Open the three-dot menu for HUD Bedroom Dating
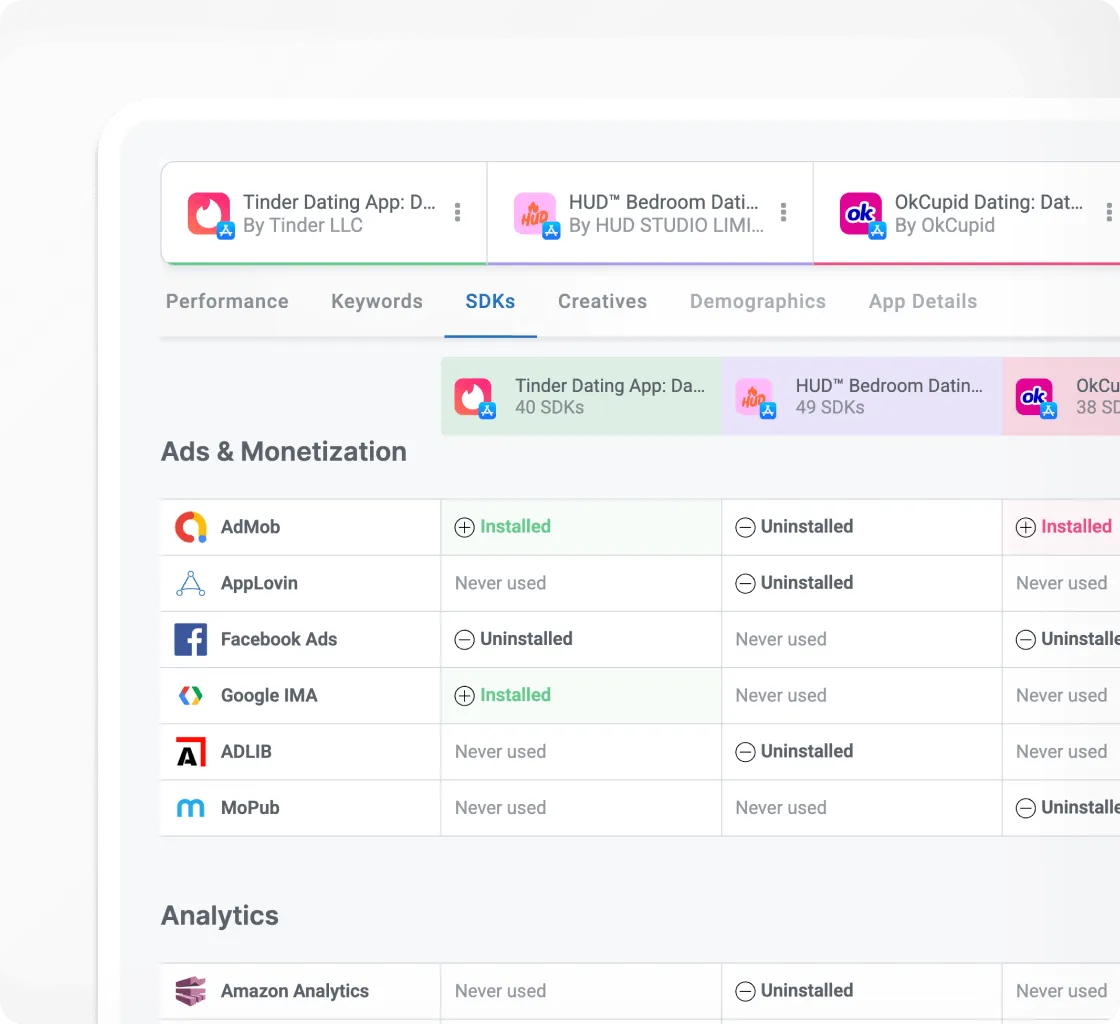 click(x=784, y=212)
